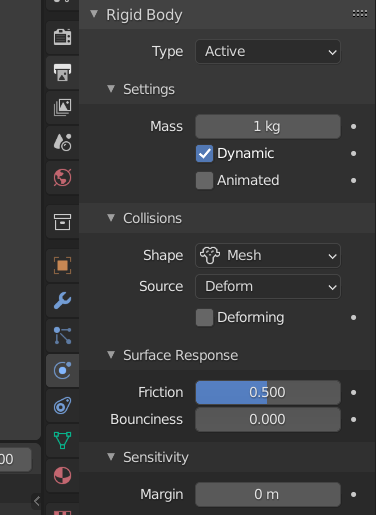Enable the Animated checkbox
Screen dimensions: 376x515
pyautogui.click(x=204, y=180)
